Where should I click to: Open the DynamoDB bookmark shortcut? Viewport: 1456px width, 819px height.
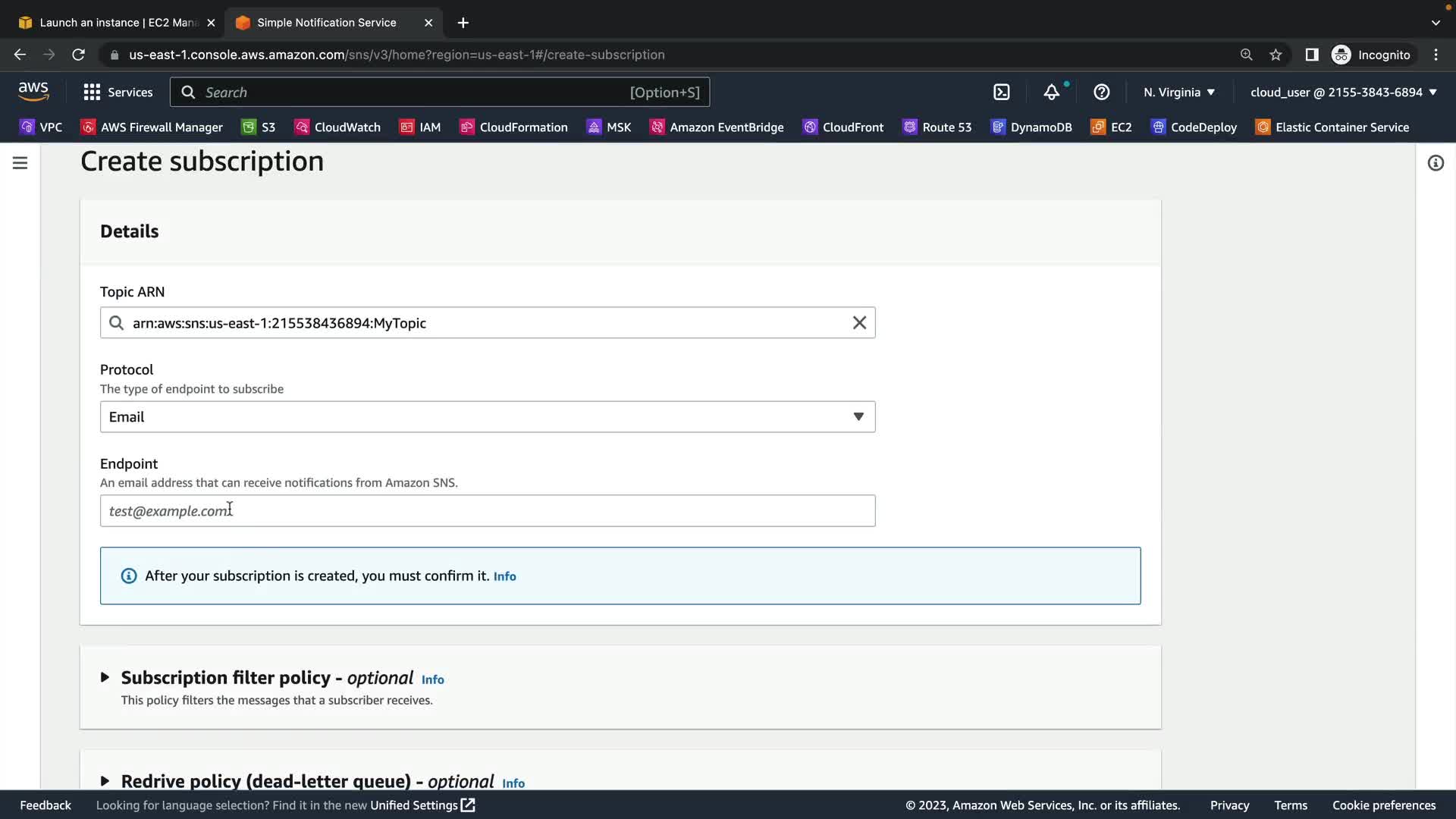coord(1031,127)
